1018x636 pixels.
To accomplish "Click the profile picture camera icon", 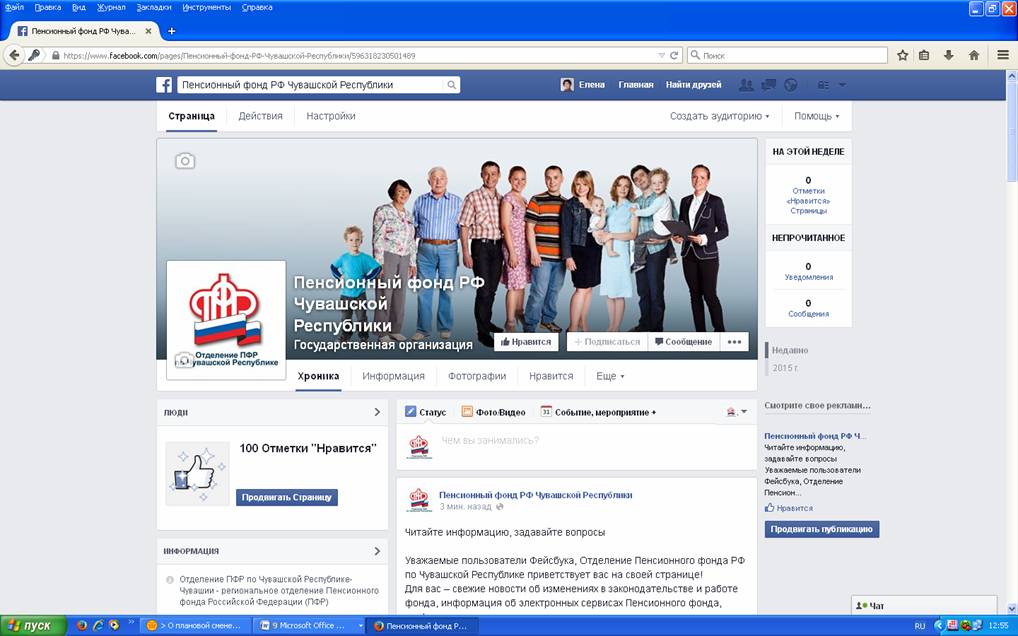I will pyautogui.click(x=184, y=359).
